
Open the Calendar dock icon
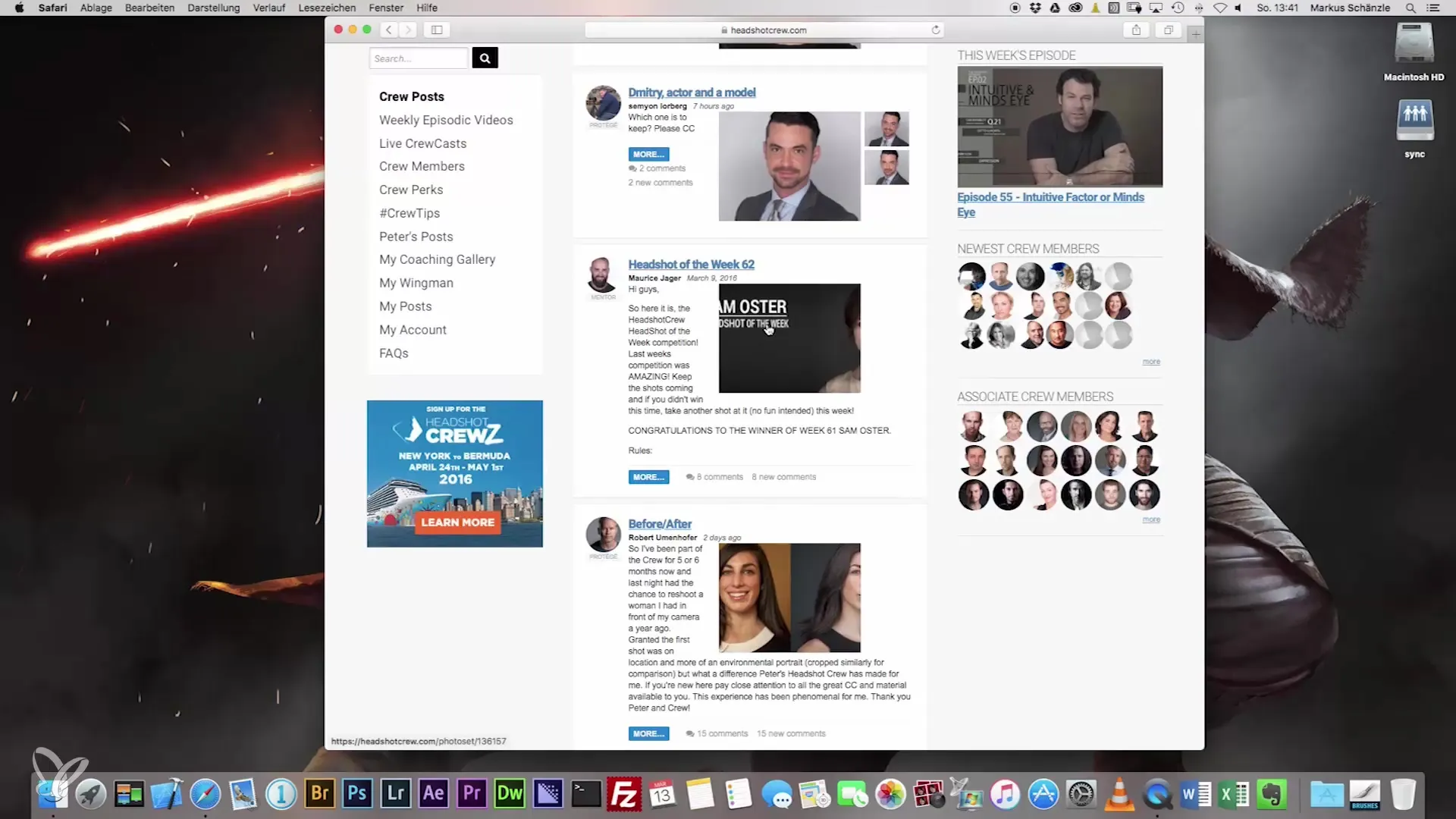coord(662,794)
